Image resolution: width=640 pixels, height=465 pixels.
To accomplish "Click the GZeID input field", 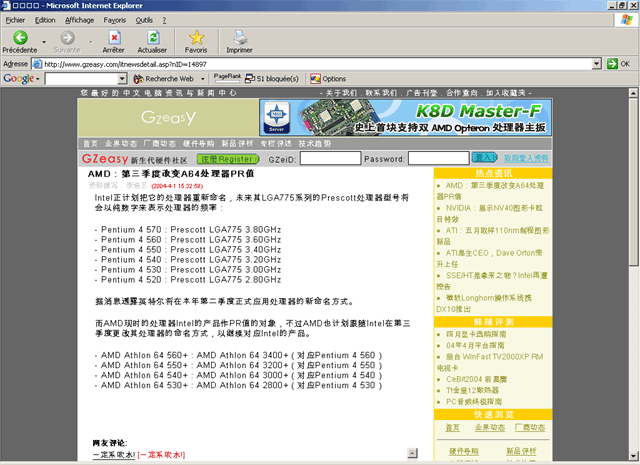I will (x=331, y=158).
